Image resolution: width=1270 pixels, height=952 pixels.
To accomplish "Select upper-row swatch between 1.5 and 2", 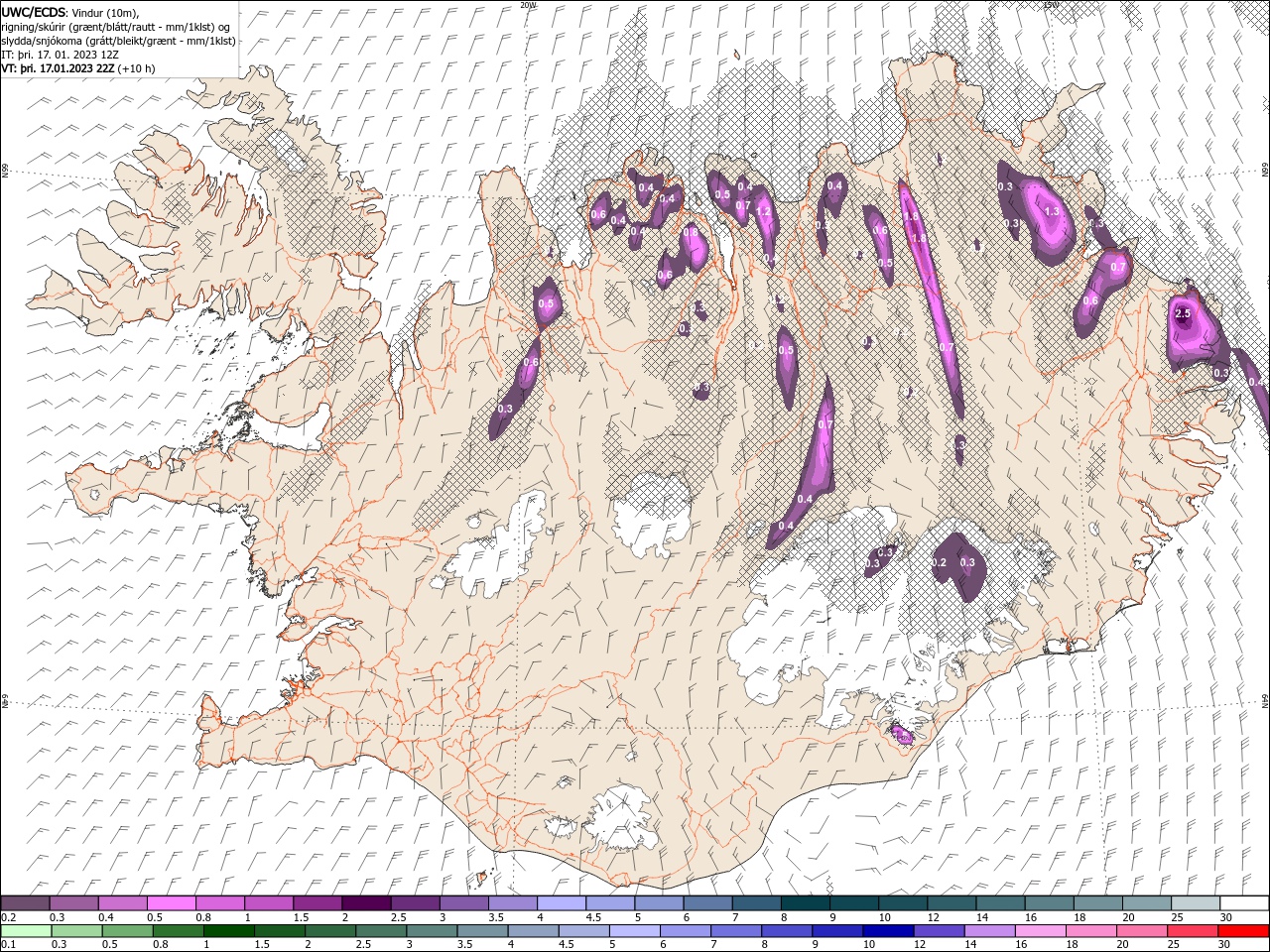I will point(317,903).
